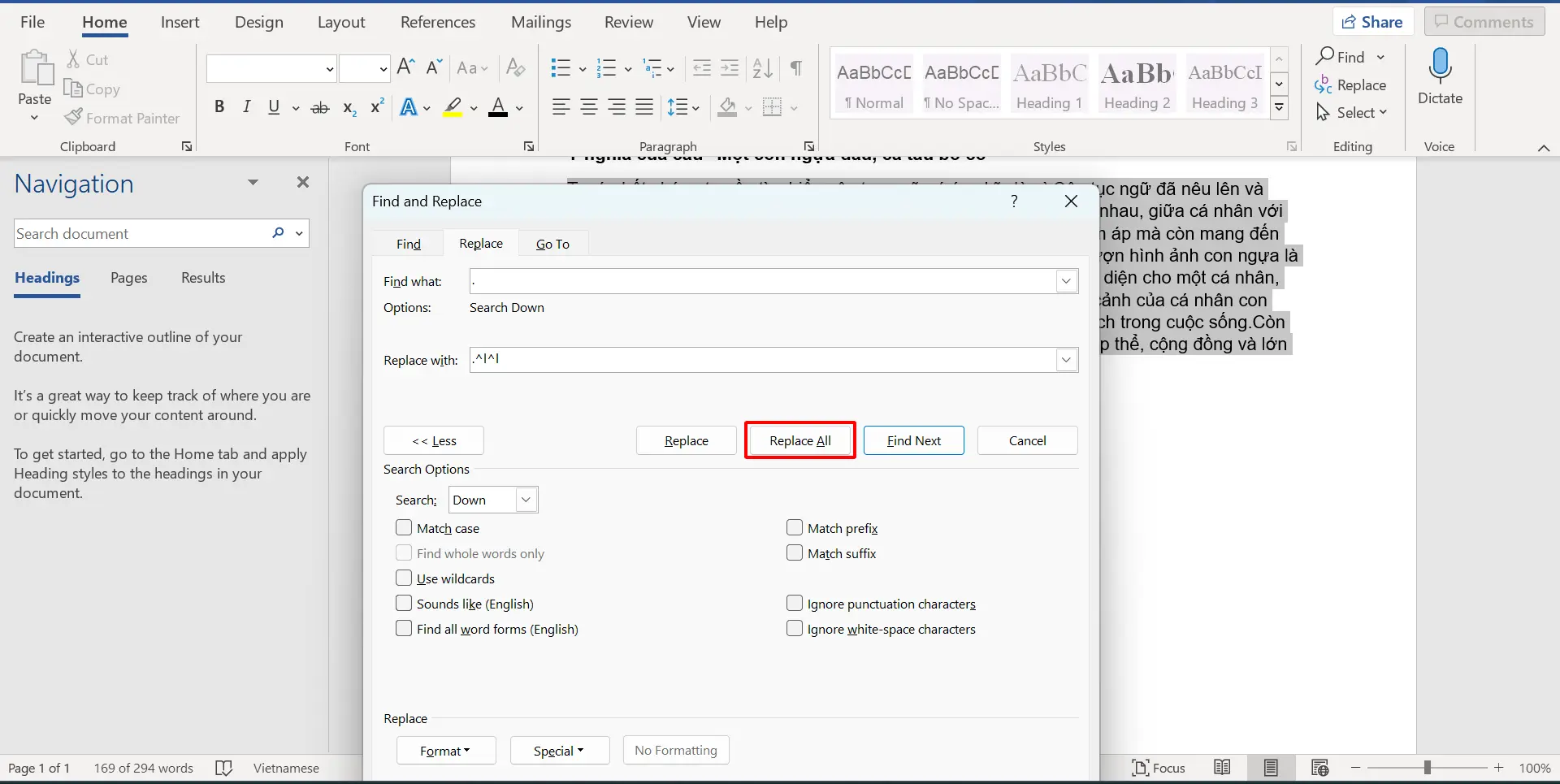
Task: Apply Strikethrough formatting
Action: (x=320, y=107)
